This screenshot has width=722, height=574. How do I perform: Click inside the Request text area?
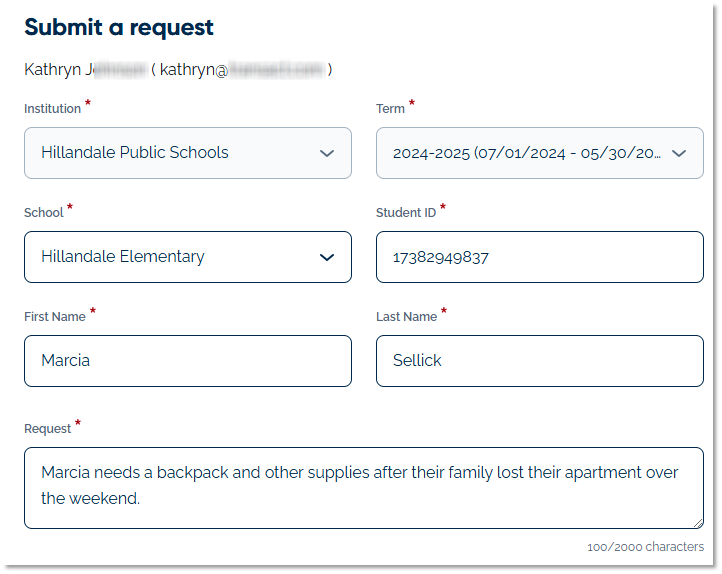pyautogui.click(x=363, y=487)
